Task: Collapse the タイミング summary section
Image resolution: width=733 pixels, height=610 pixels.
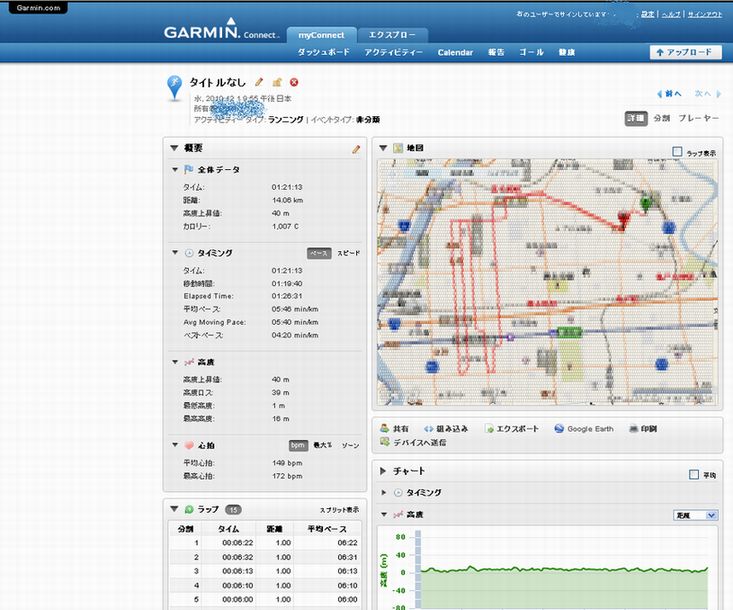Action: (175, 253)
